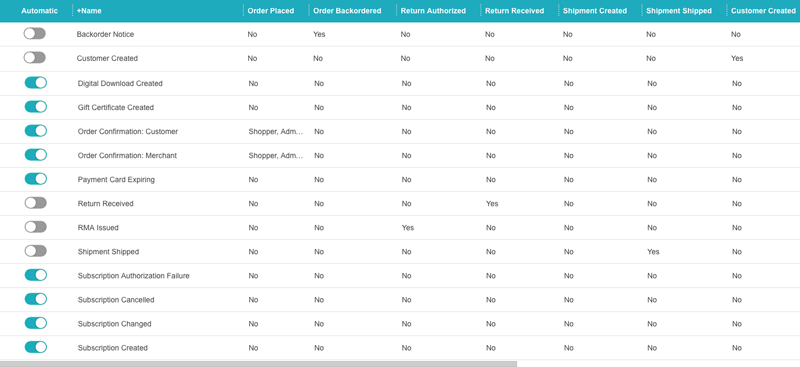Screen dimensions: 800x367
Task: Click Shipment Shipped No for Subscription Changed
Action: pos(652,324)
